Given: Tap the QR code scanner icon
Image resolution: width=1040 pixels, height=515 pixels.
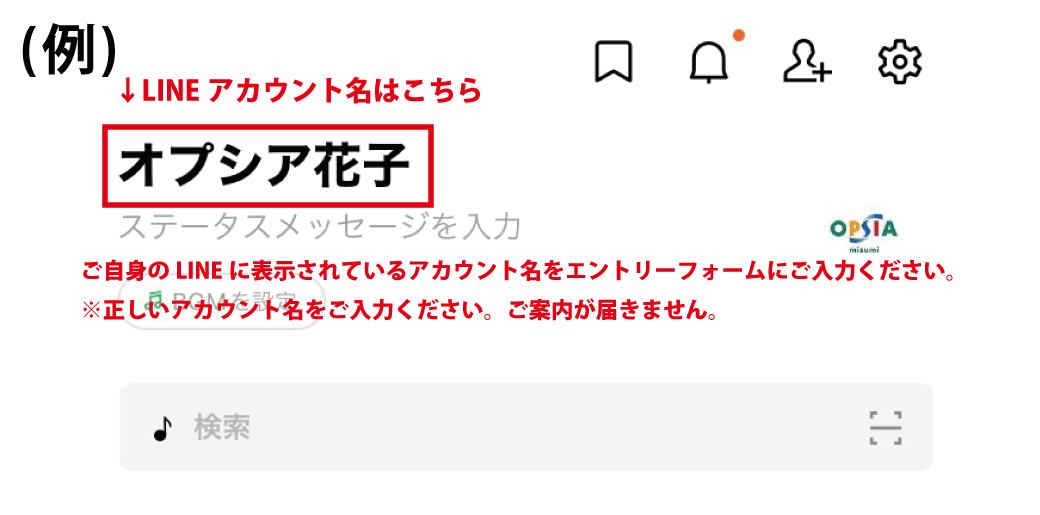Looking at the screenshot, I should (885, 428).
